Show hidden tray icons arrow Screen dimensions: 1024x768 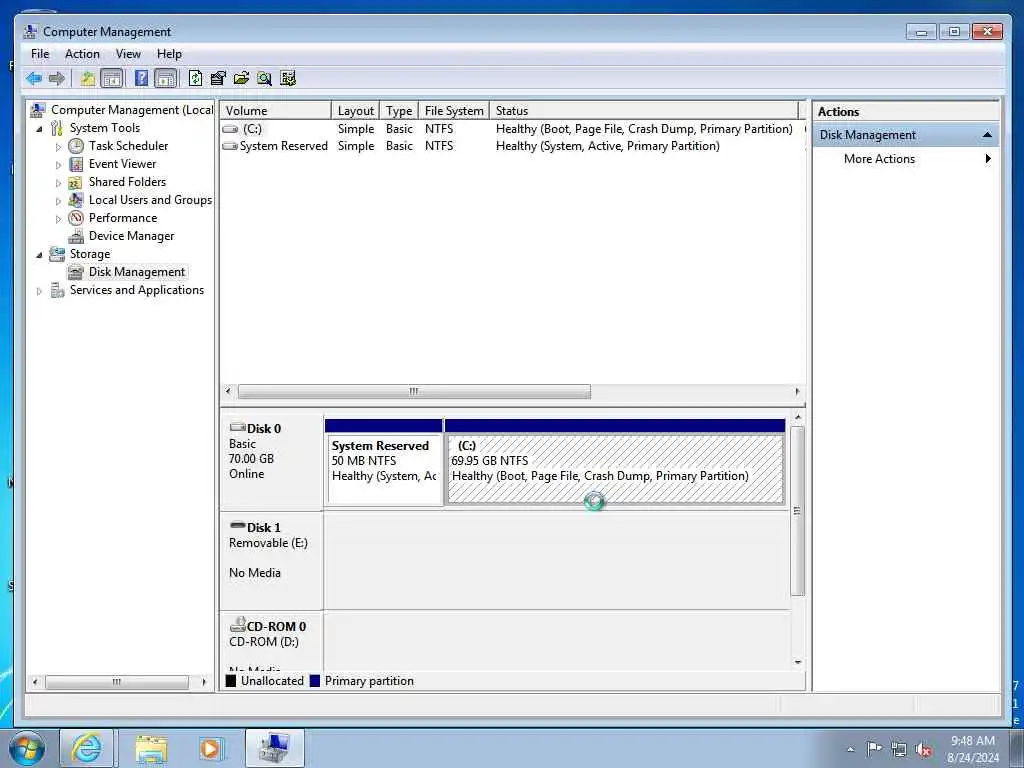click(850, 750)
